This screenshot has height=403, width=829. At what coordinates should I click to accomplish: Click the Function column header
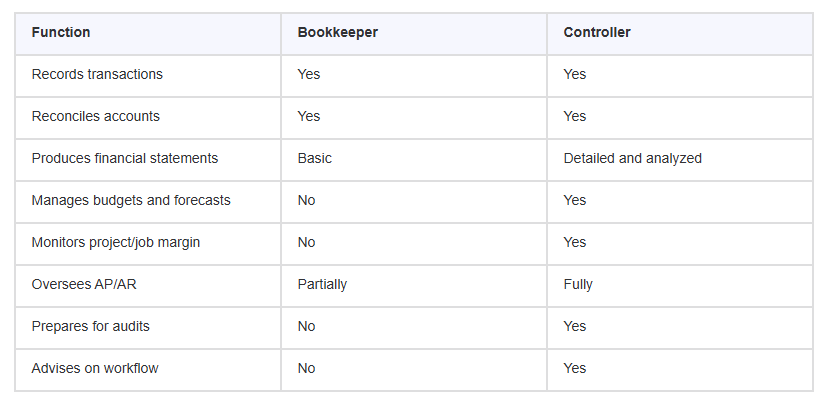(x=61, y=32)
